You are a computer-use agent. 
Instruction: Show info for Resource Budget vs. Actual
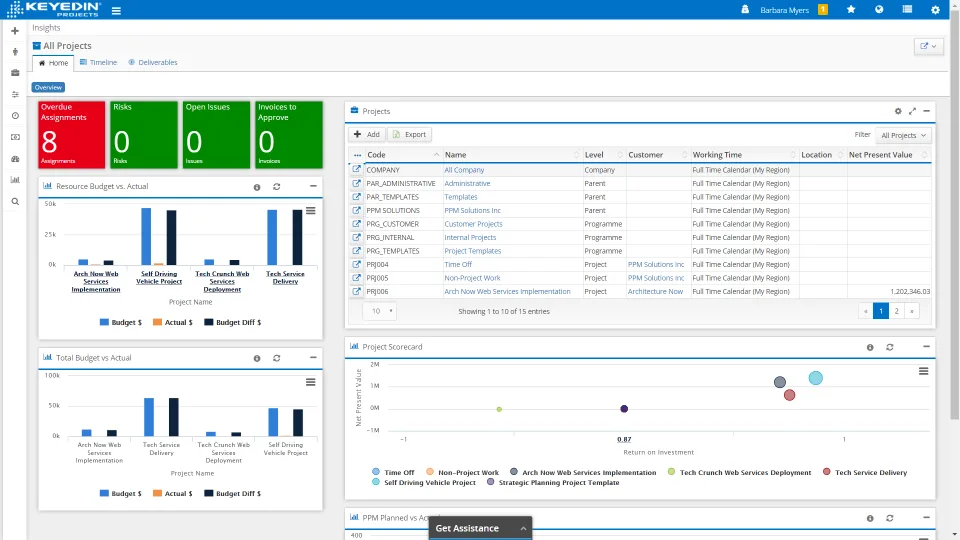257,187
